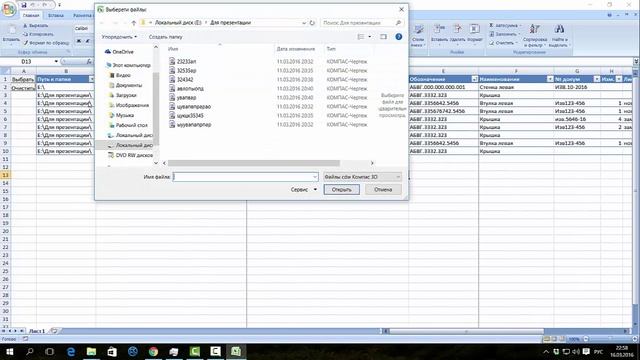This screenshot has height=360, width=640.
Task: Open filter dropdown on Наименование header
Action: tap(550, 79)
